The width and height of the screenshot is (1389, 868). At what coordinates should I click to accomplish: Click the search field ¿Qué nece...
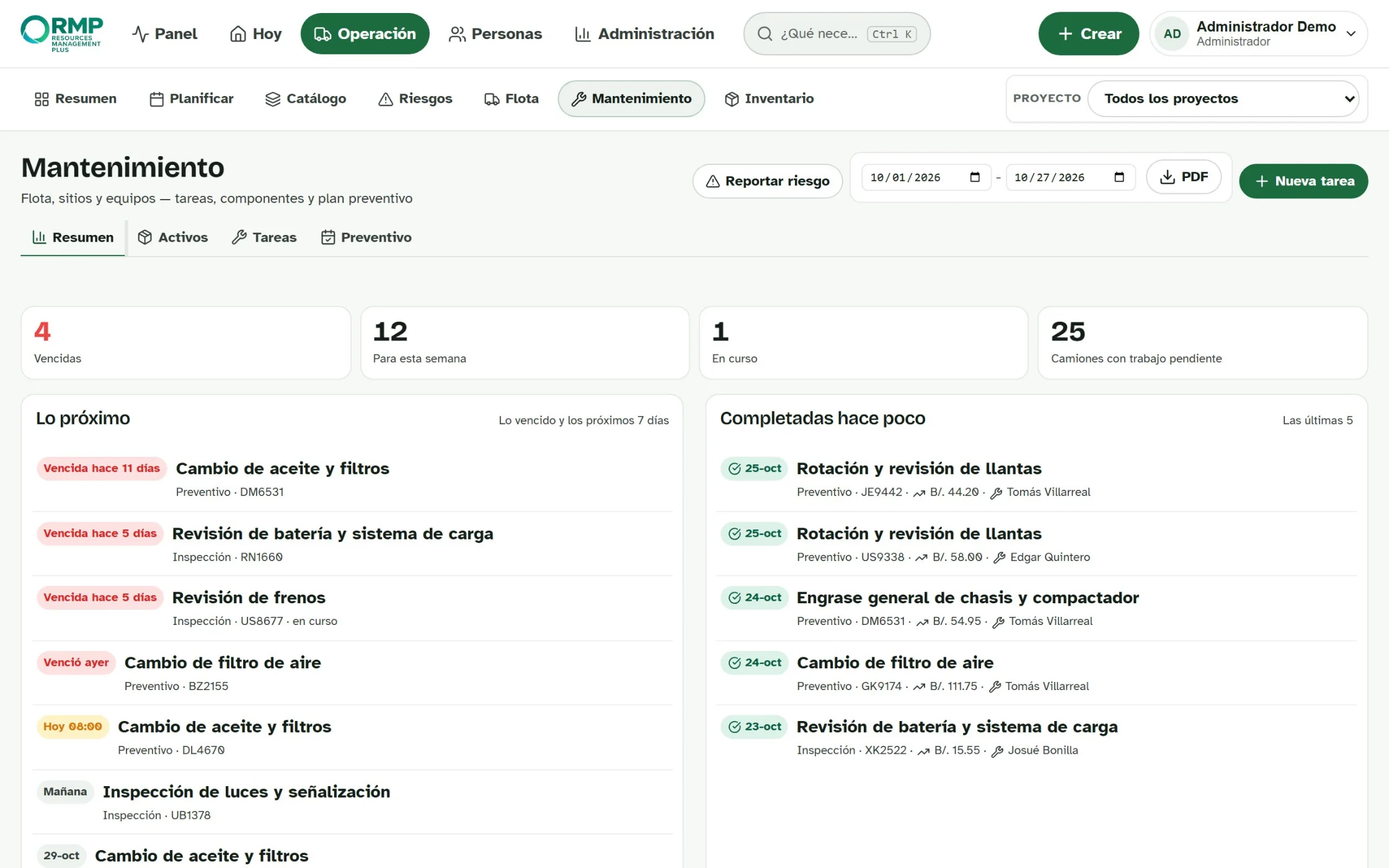point(837,33)
